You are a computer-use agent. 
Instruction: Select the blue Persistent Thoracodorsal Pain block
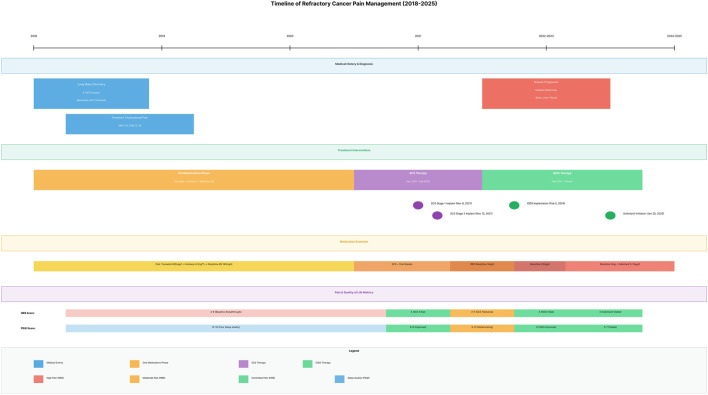[130, 124]
